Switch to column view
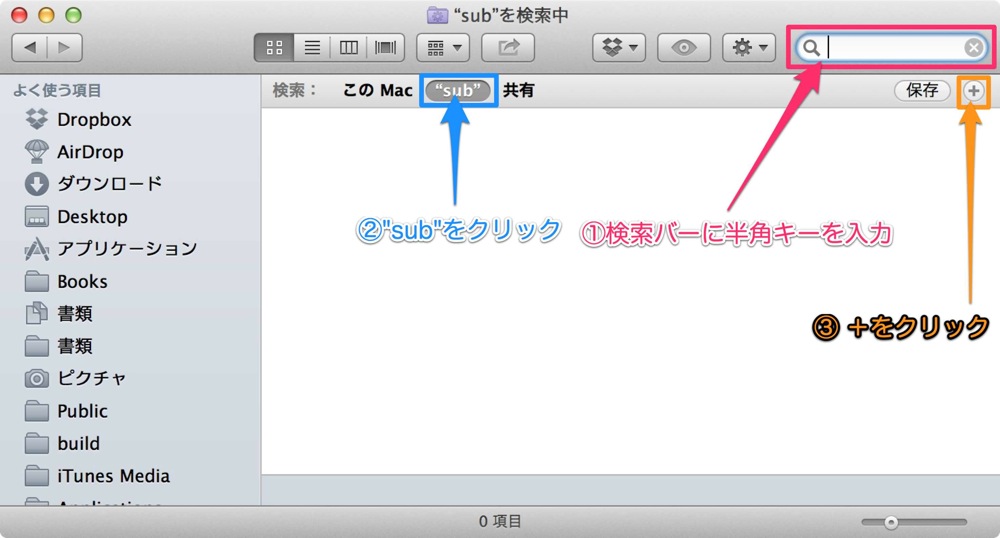The height and width of the screenshot is (538, 1000). (x=348, y=47)
